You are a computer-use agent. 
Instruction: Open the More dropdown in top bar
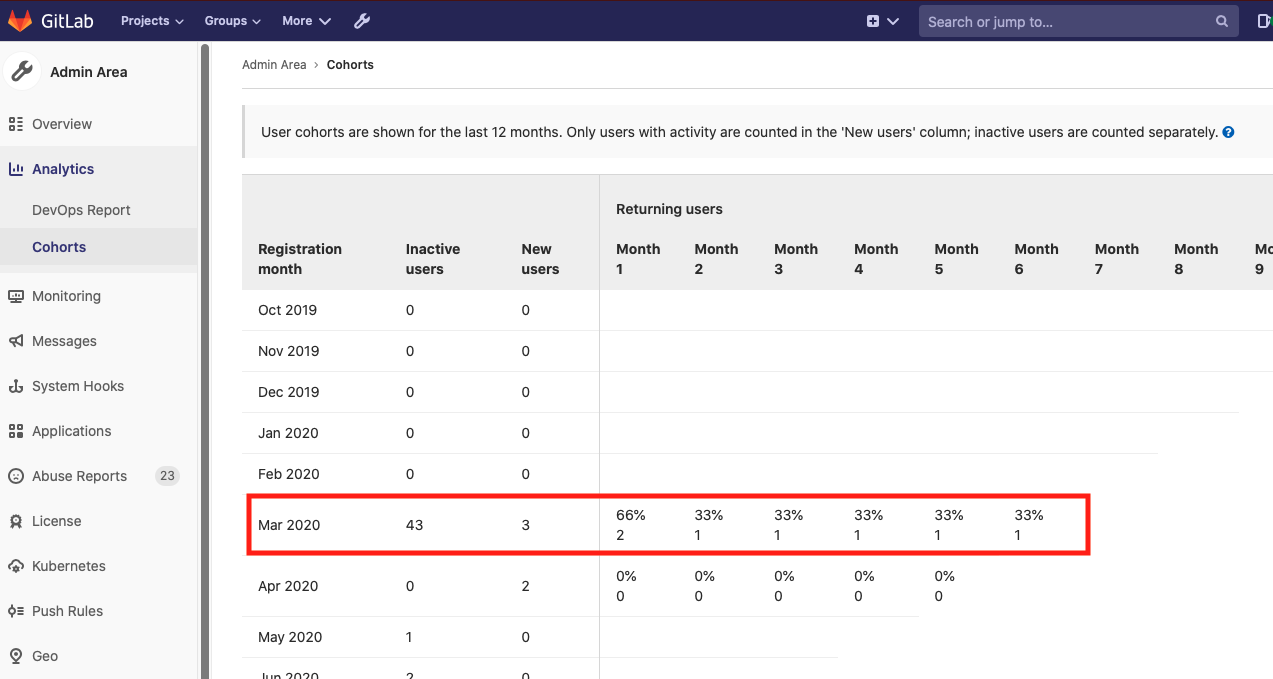305,20
